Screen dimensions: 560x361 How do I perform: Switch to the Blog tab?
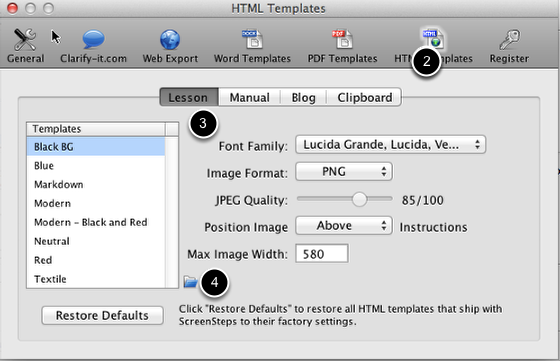pyautogui.click(x=303, y=97)
